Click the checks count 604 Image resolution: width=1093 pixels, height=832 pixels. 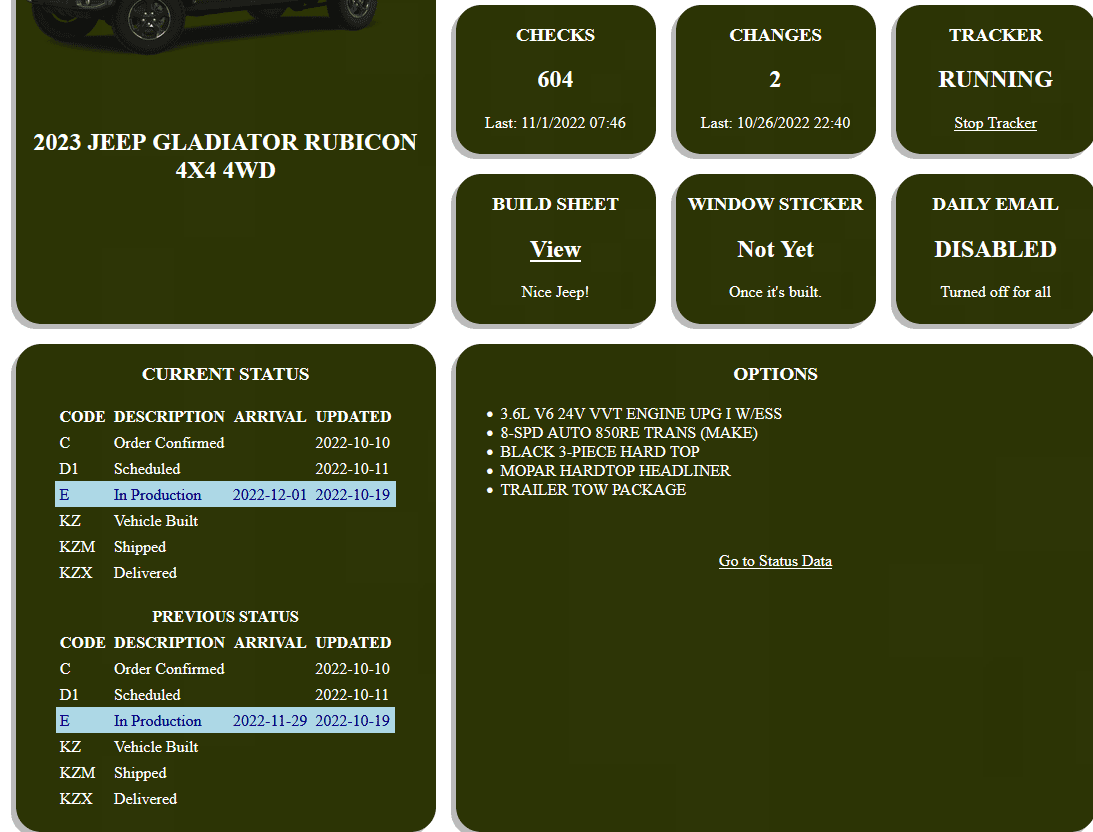coord(555,79)
